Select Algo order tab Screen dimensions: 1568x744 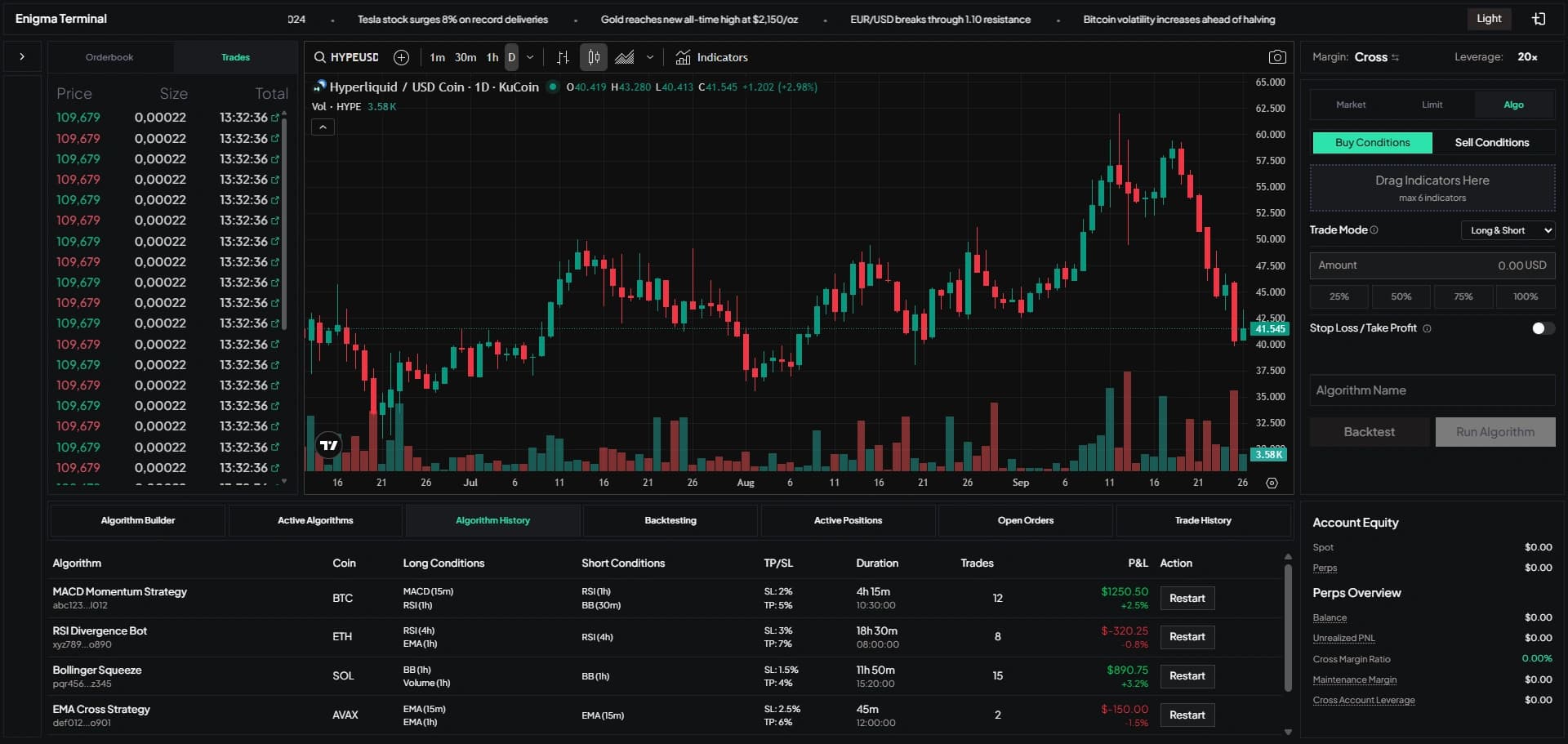pos(1513,105)
